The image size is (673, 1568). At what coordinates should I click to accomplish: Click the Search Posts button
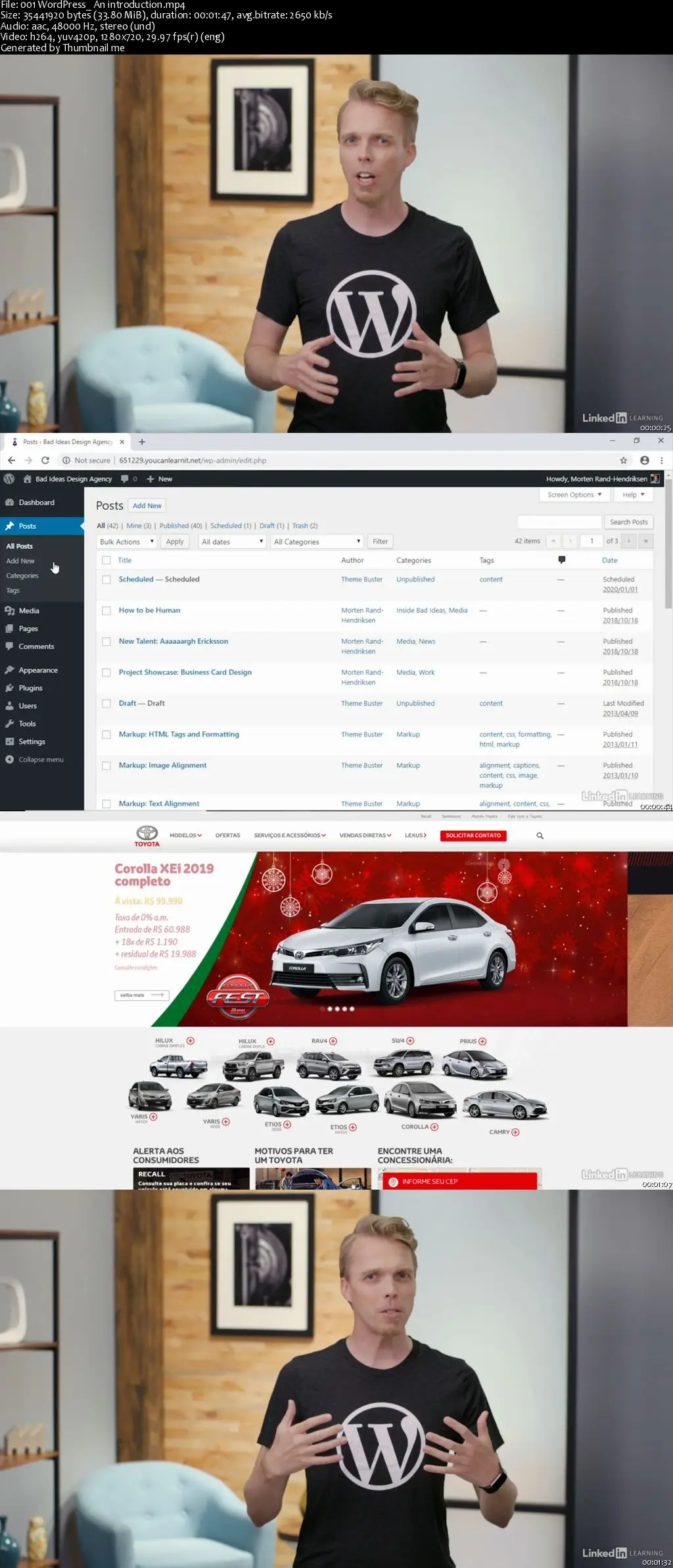coord(629,522)
